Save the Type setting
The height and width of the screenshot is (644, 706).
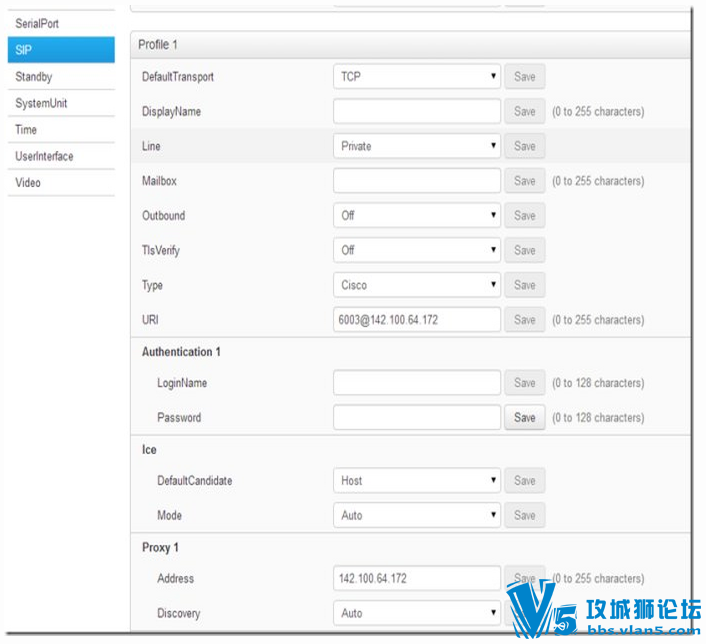tap(525, 285)
